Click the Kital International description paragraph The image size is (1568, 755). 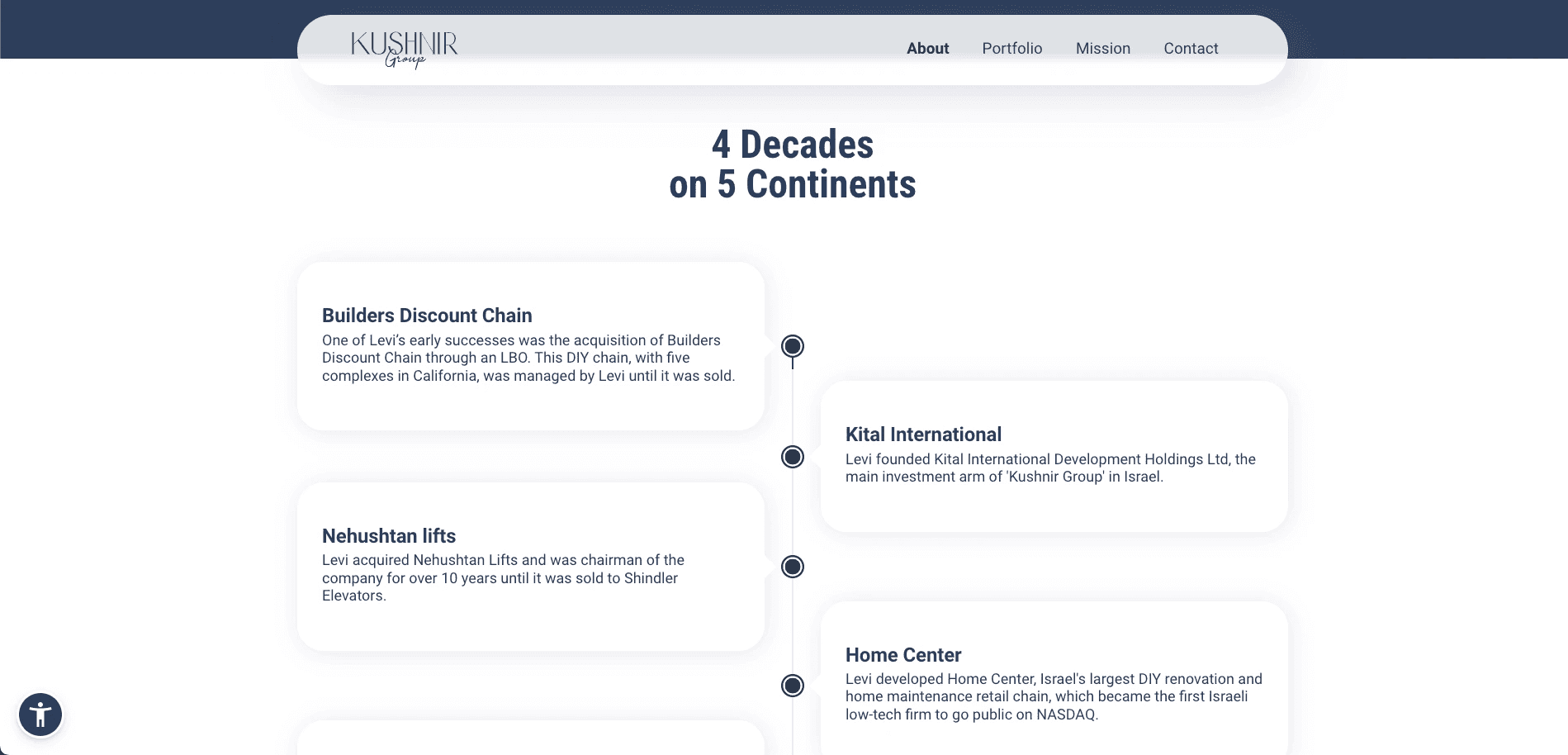pos(1050,468)
